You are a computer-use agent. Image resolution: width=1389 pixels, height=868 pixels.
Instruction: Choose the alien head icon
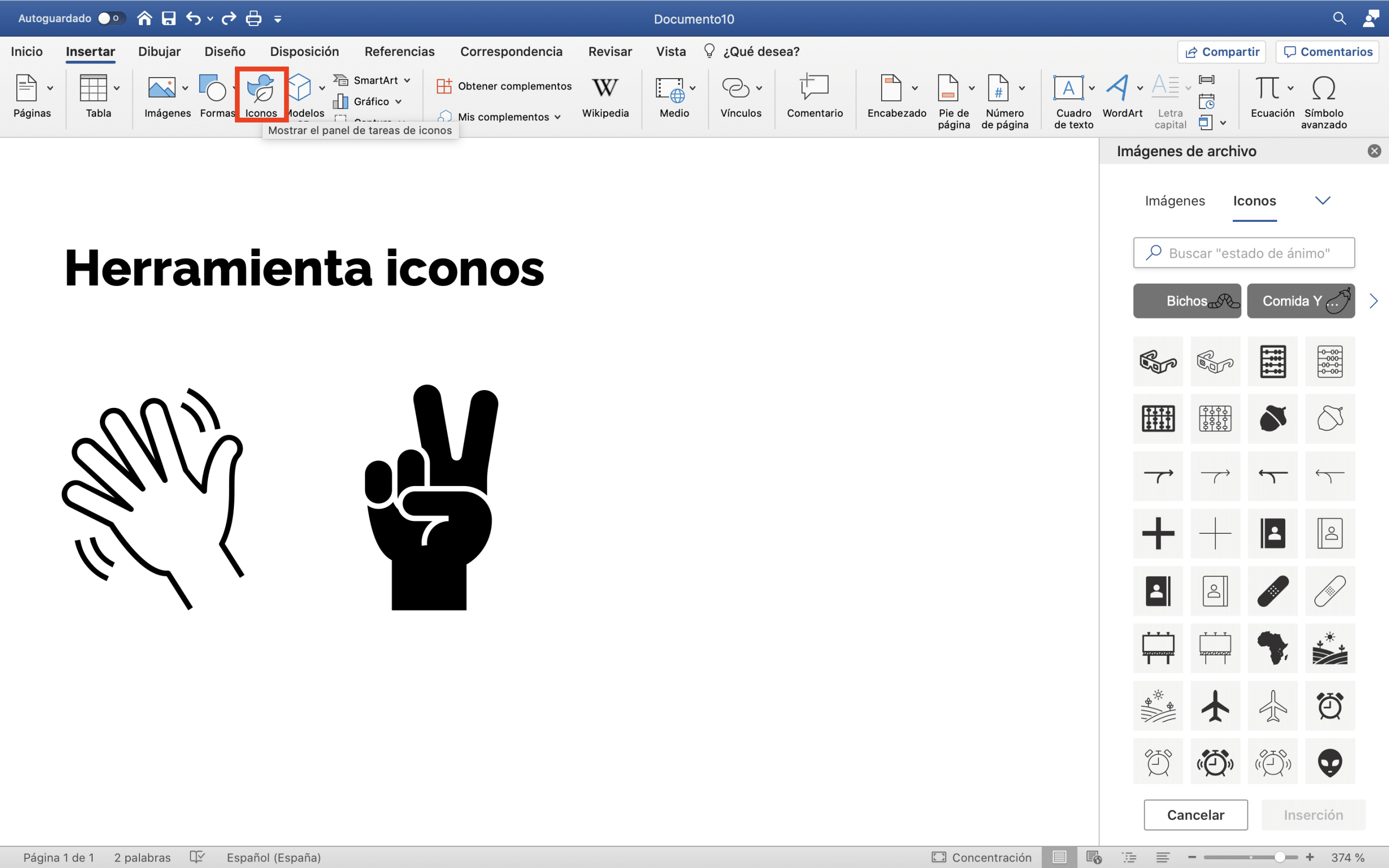[1330, 762]
